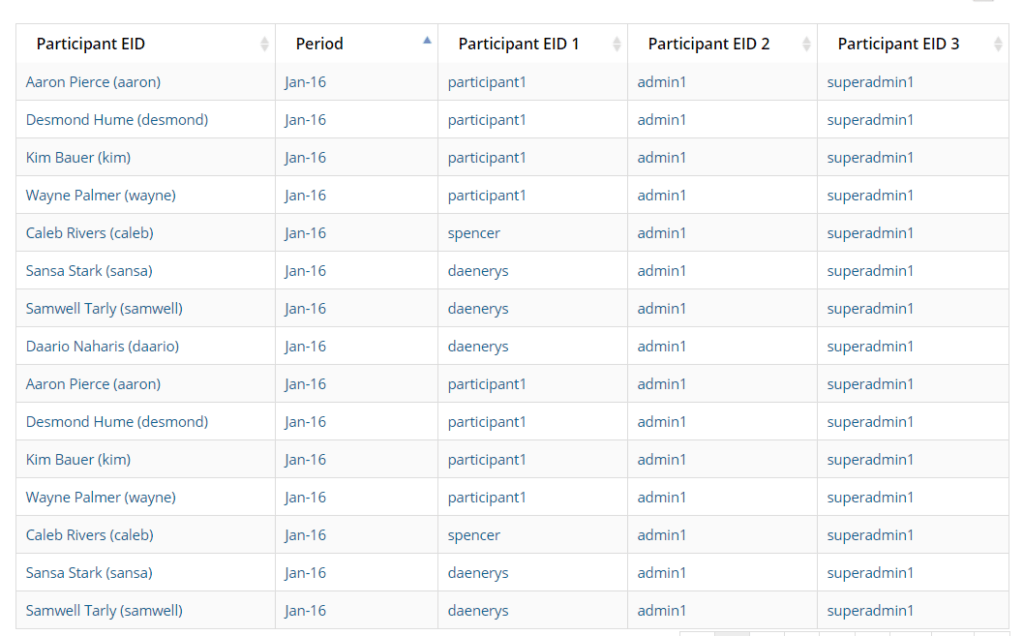Click superadmin1 in Daario Naharis row
The height and width of the screenshot is (636, 1024).
(870, 346)
